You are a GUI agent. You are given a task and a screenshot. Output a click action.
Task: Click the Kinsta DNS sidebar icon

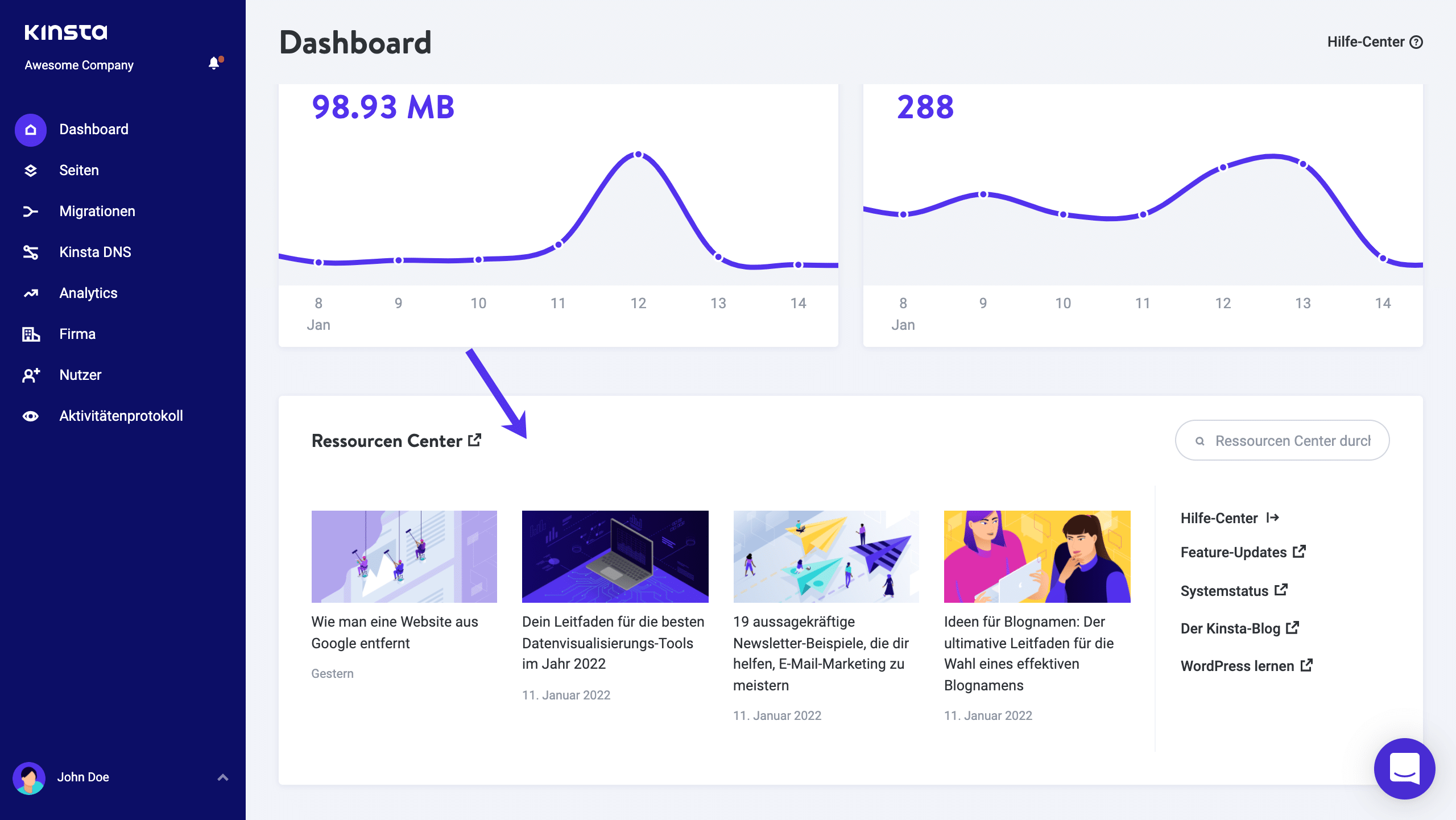[x=30, y=252]
